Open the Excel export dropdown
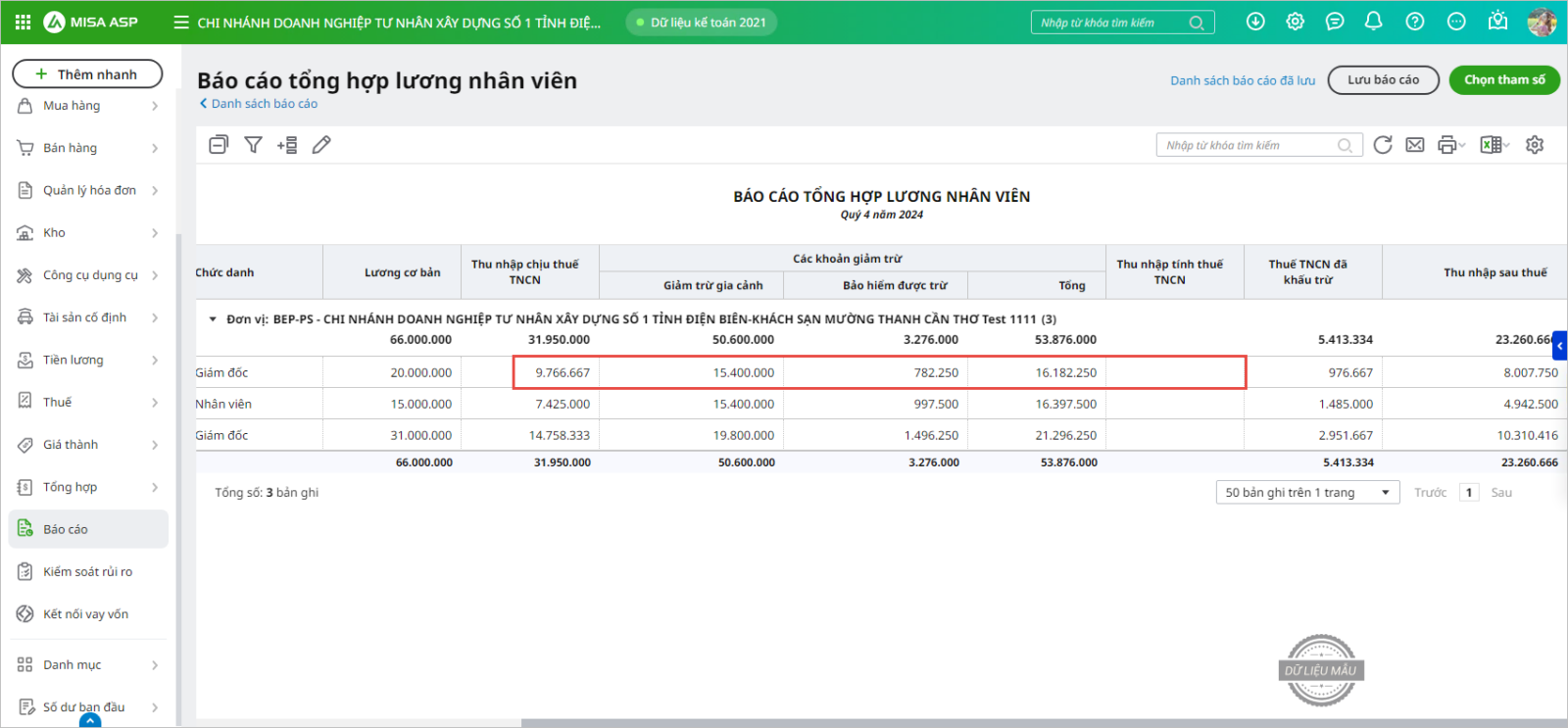 (x=1494, y=145)
